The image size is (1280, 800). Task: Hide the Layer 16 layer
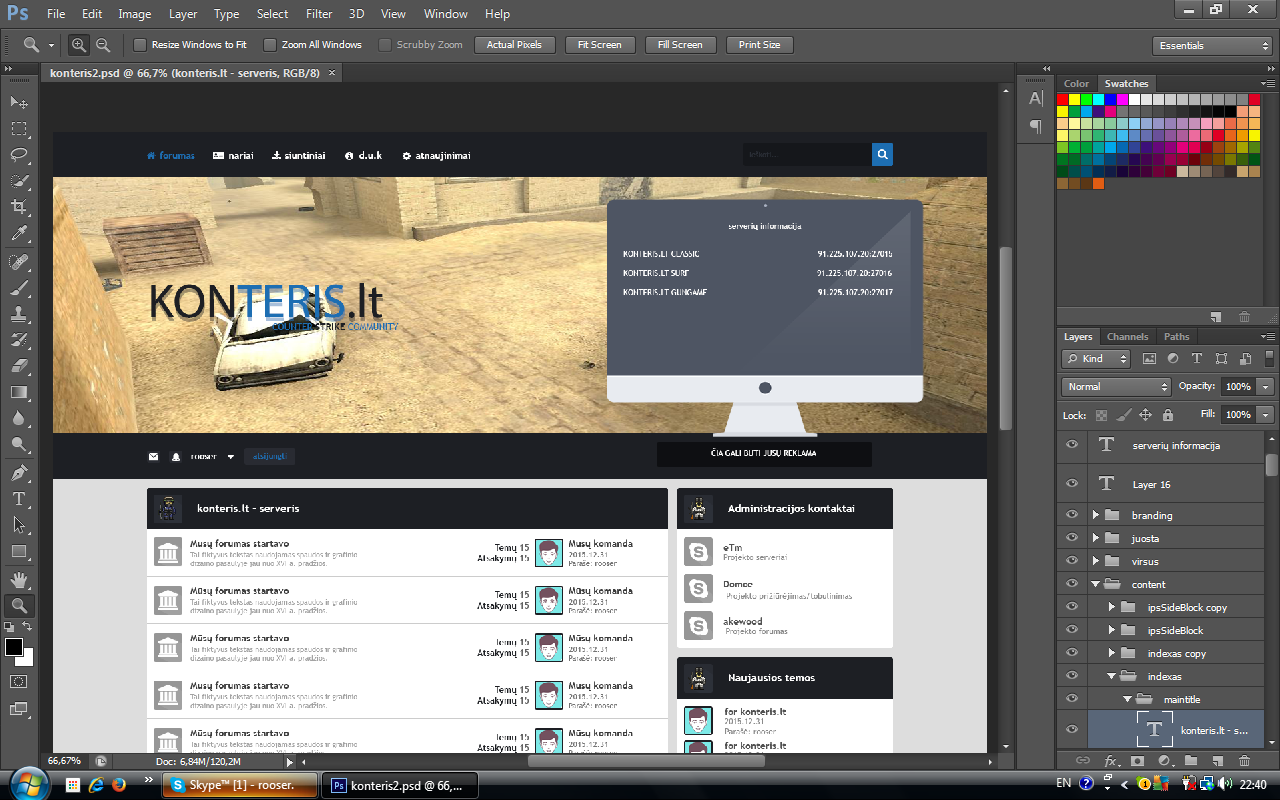pyautogui.click(x=1072, y=484)
